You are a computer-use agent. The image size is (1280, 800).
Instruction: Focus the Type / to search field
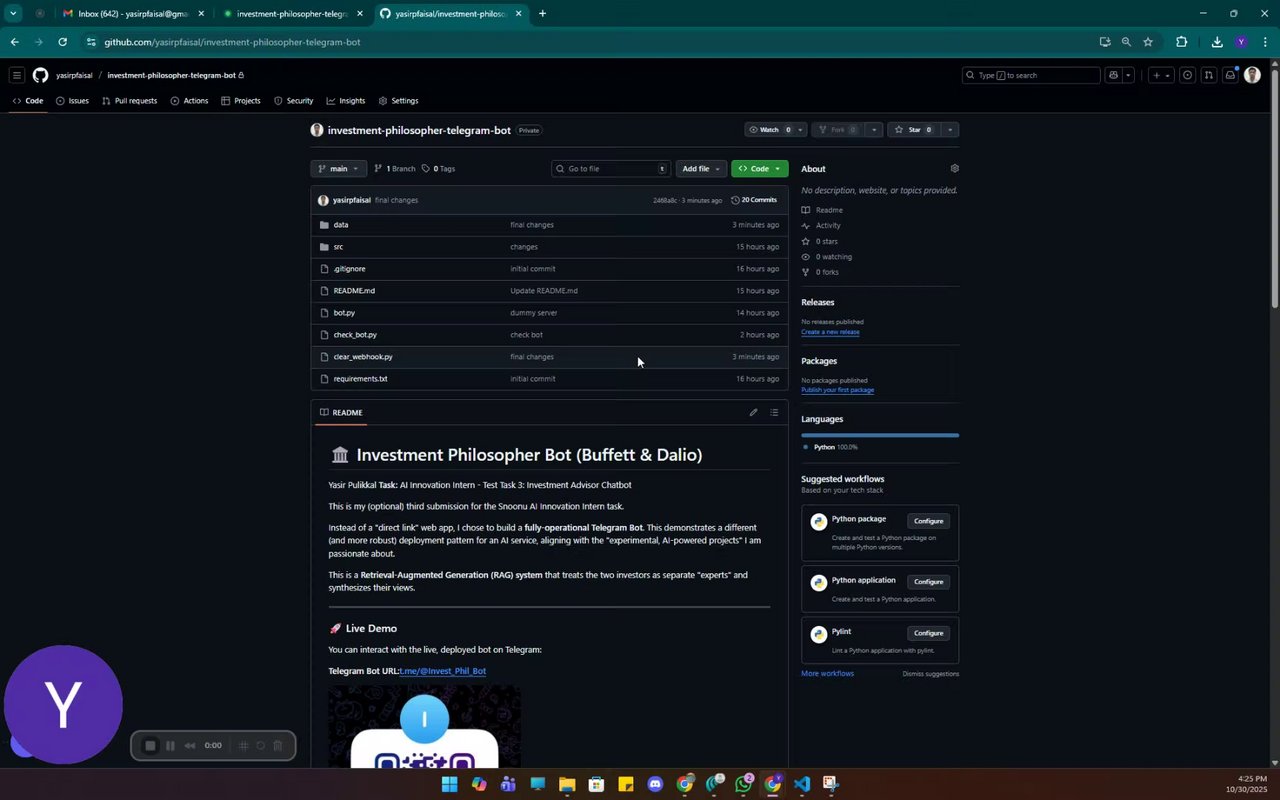tap(1031, 75)
